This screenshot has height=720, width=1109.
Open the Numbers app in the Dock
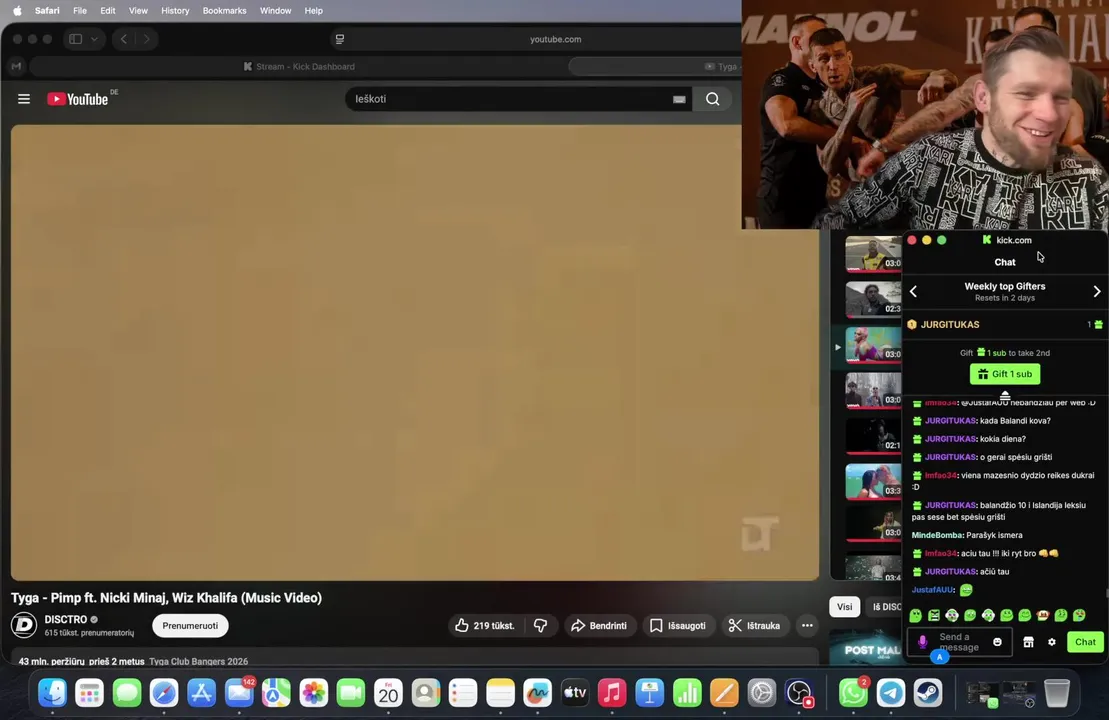pyautogui.click(x=687, y=693)
